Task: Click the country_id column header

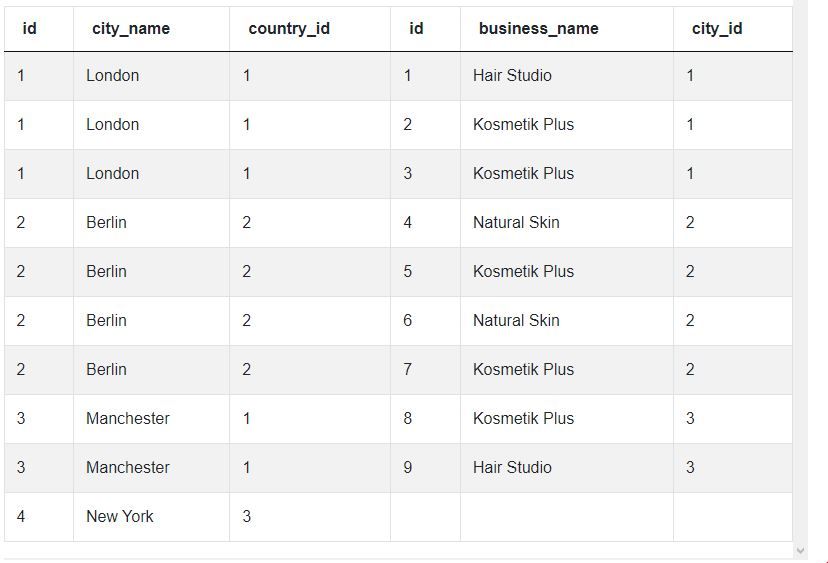Action: click(x=288, y=29)
